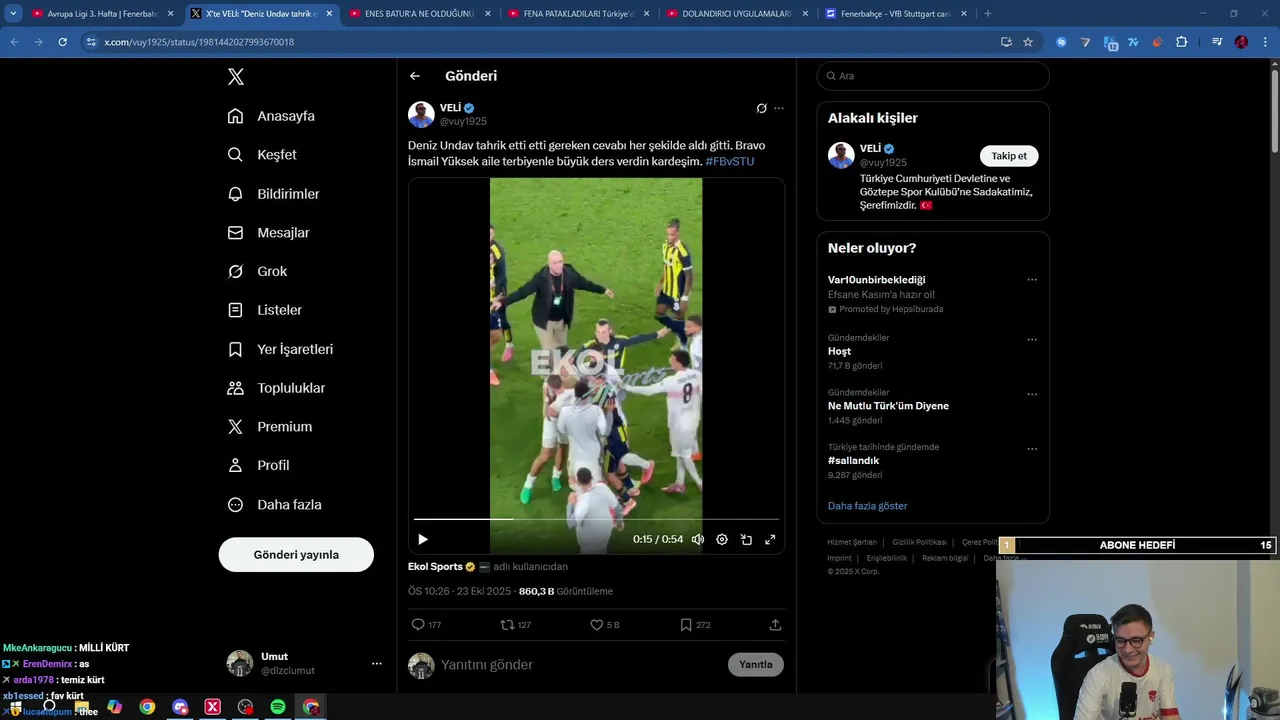Viewport: 1280px width, 720px height.
Task: Open Bildirimler in the sidebar
Action: pyautogui.click(x=274, y=194)
